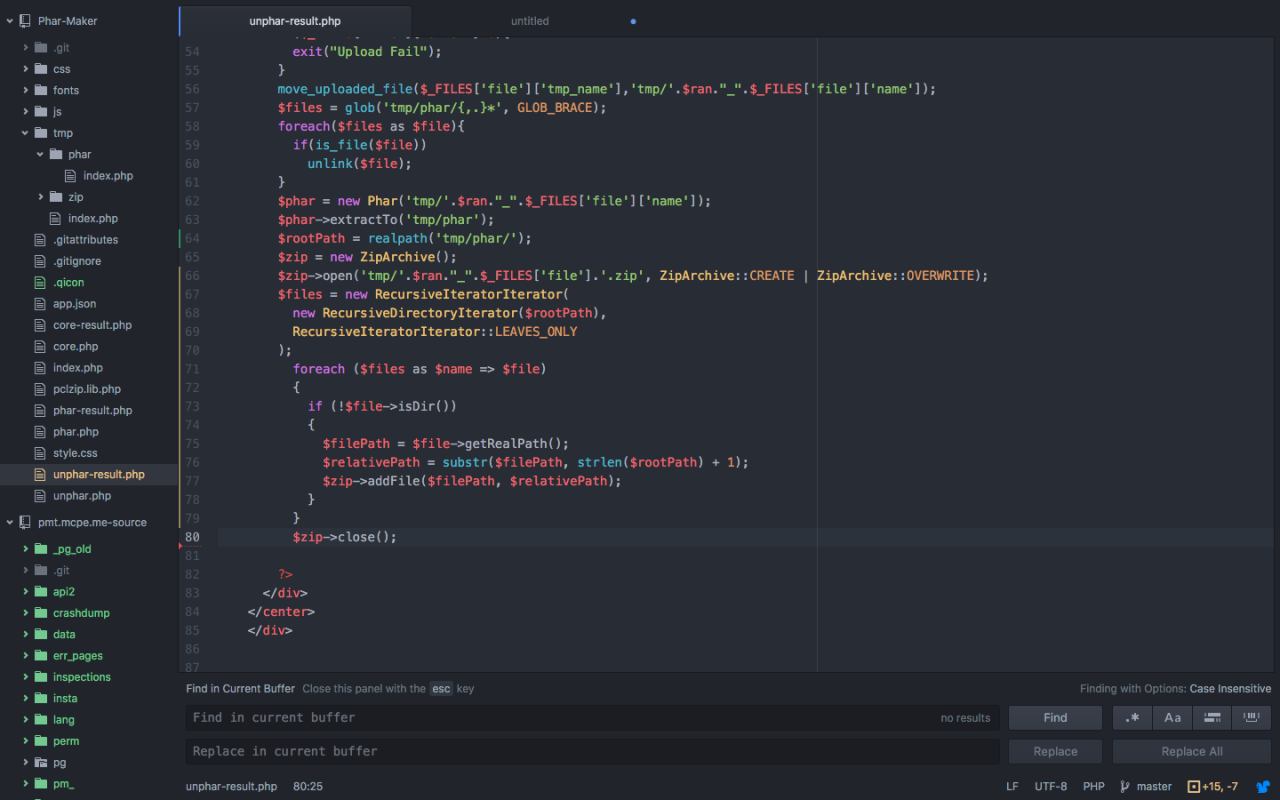
Task: Click file icon beside style.css
Action: coord(41,453)
